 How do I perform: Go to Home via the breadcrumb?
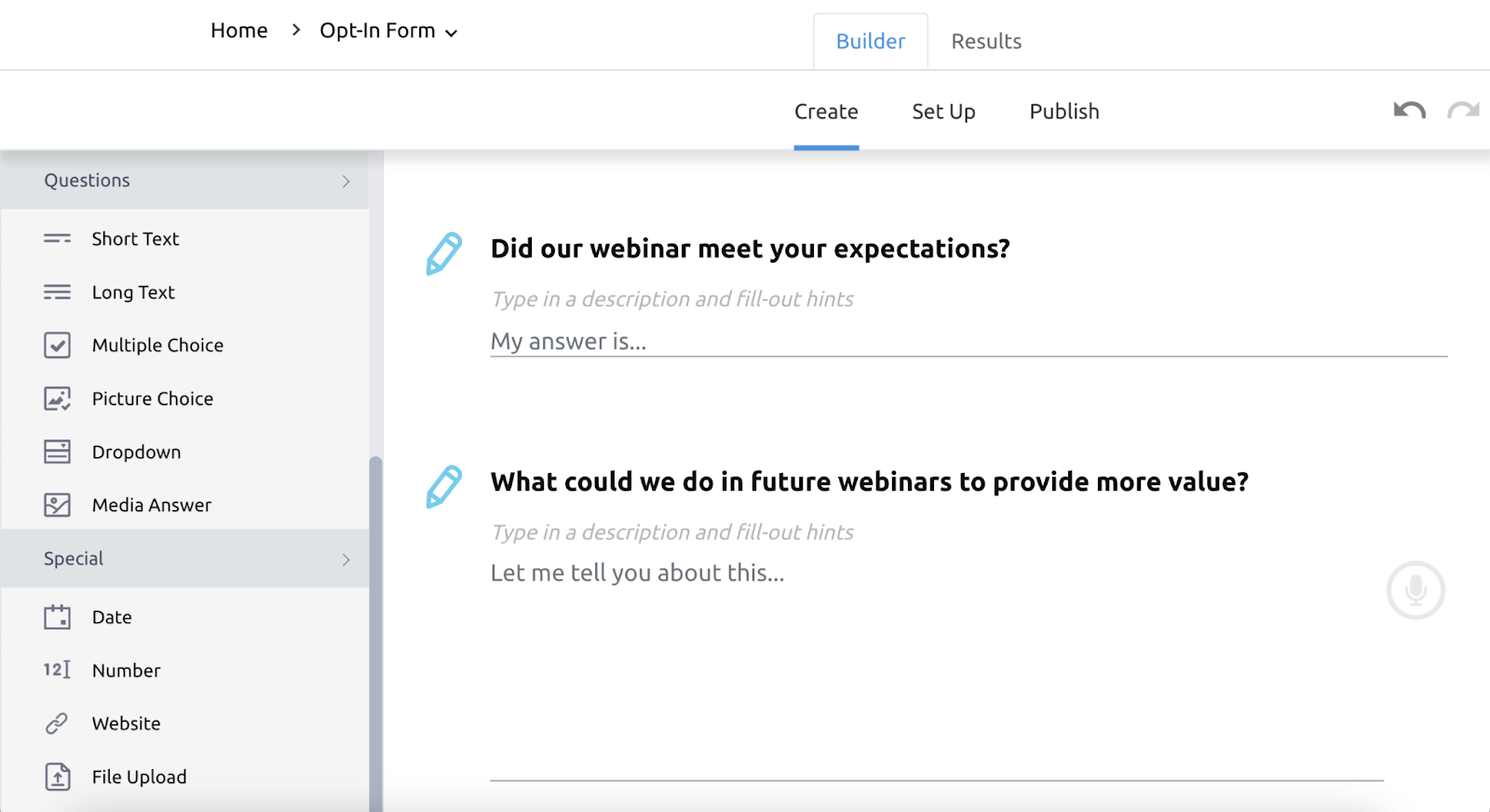pyautogui.click(x=238, y=30)
